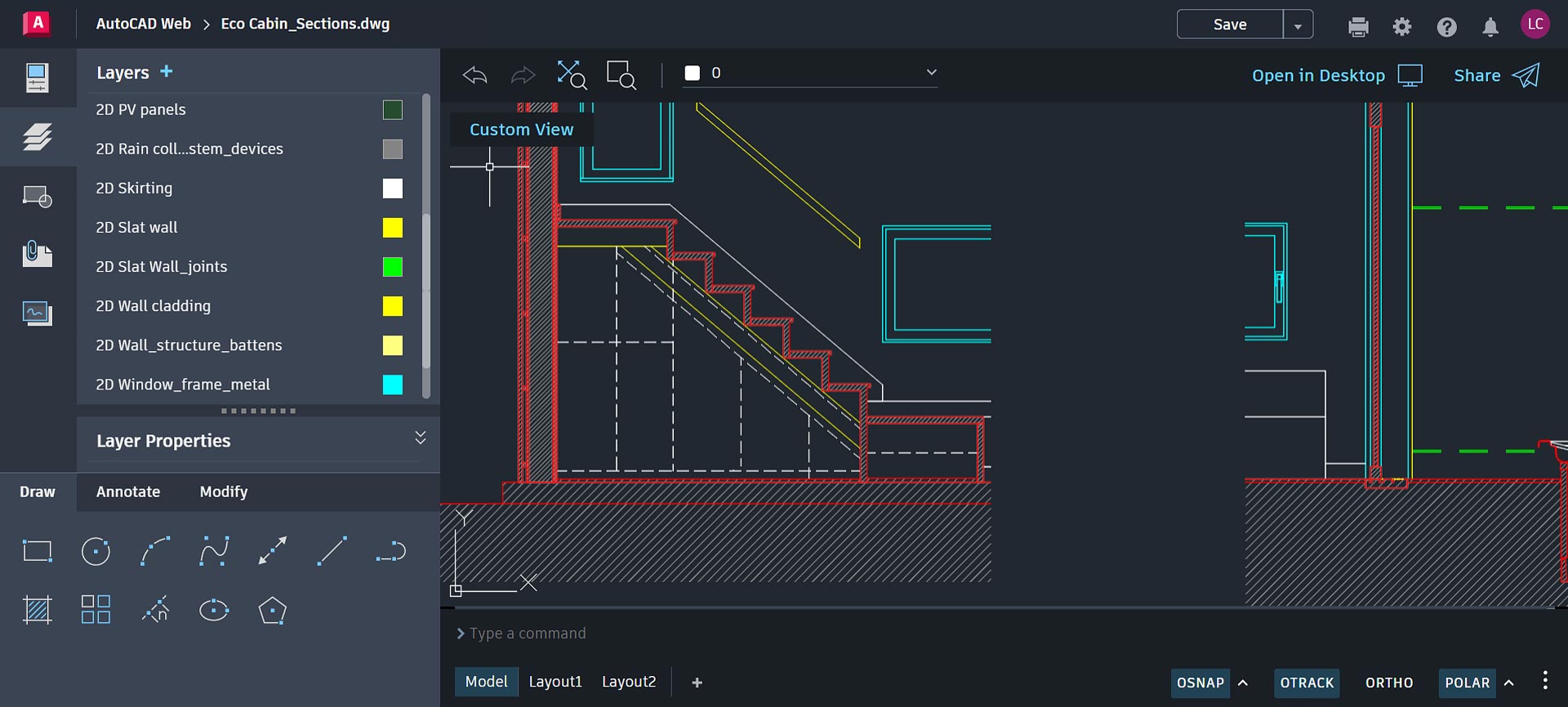This screenshot has height=707, width=1568.
Task: Choose the Arc drawing tool
Action: click(x=154, y=552)
